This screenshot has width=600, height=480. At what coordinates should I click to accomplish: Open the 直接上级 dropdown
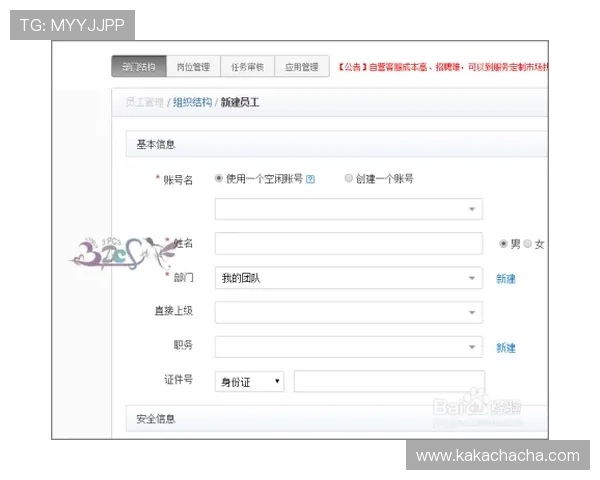349,312
